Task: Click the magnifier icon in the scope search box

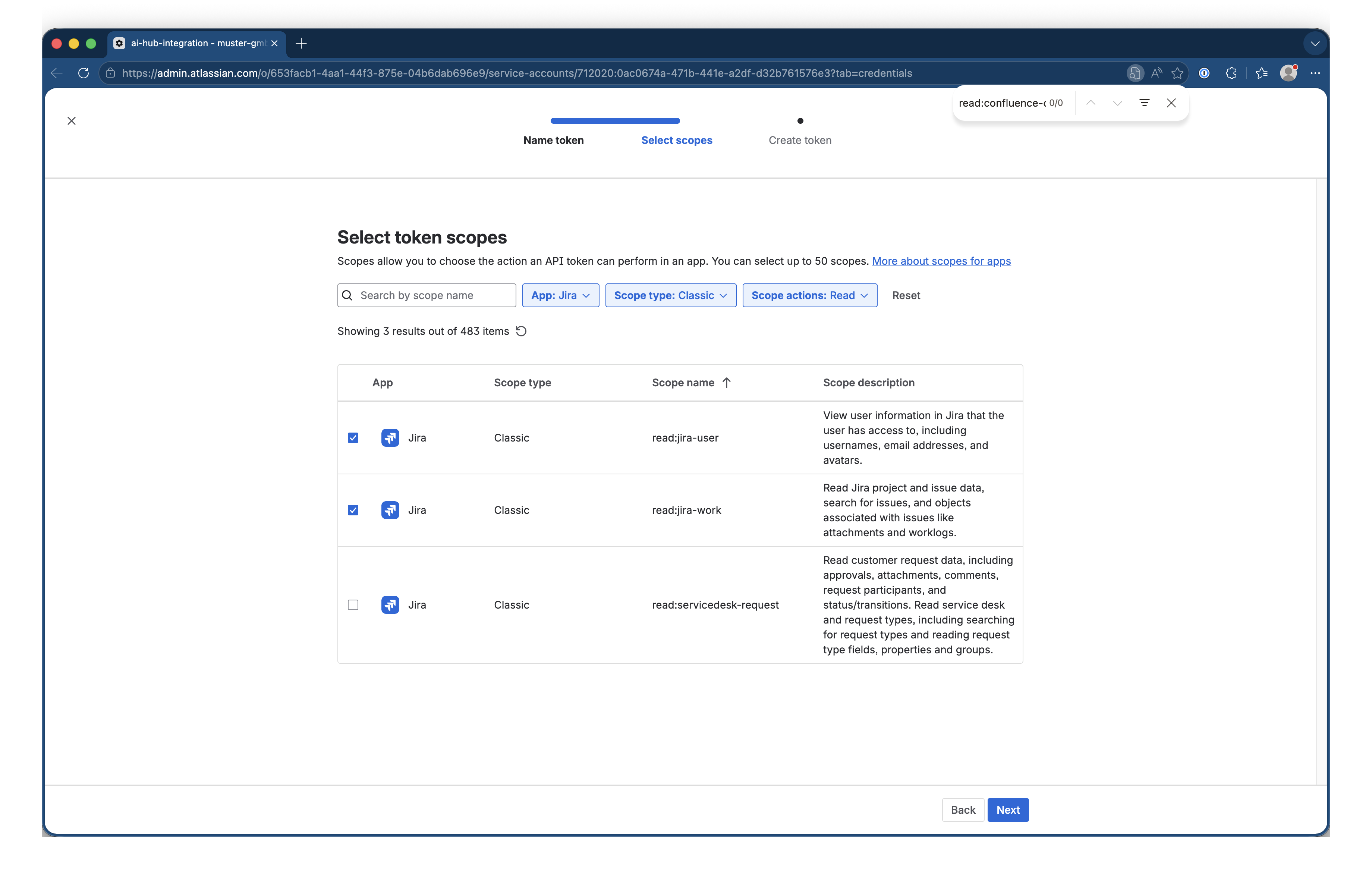Action: [347, 295]
